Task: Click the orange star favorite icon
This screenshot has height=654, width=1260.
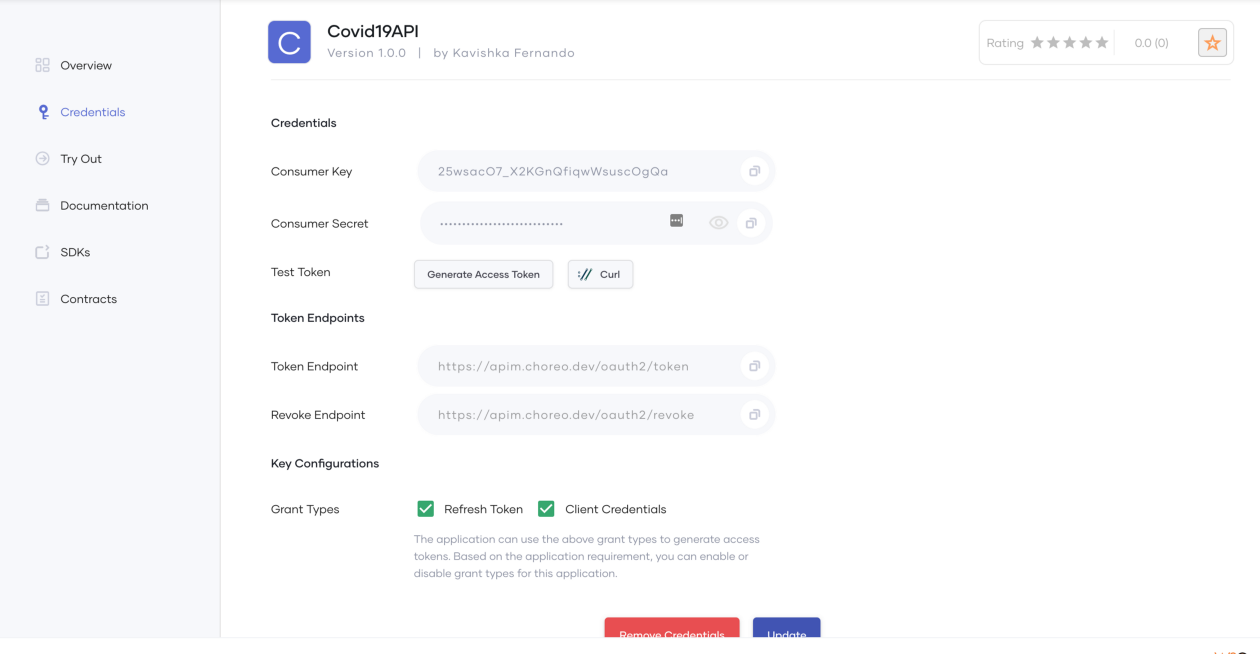Action: [x=1212, y=43]
